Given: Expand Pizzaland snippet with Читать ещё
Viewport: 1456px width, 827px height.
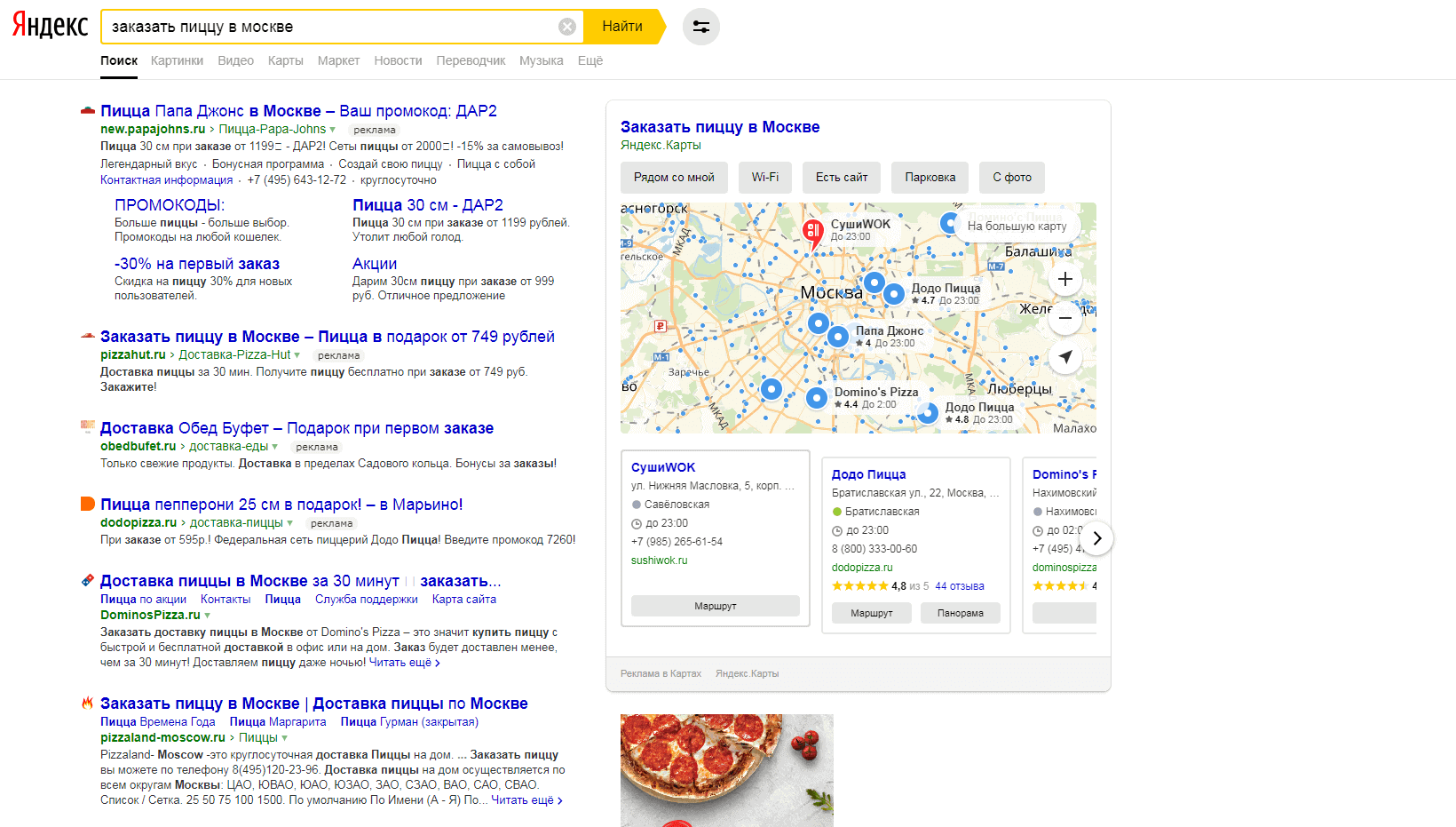Looking at the screenshot, I should [526, 800].
